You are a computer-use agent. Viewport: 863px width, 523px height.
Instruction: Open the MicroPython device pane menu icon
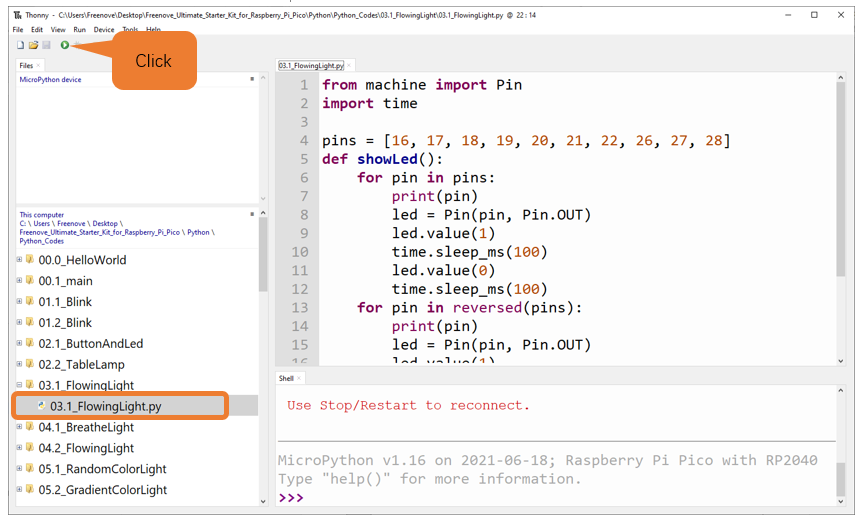pyautogui.click(x=252, y=79)
